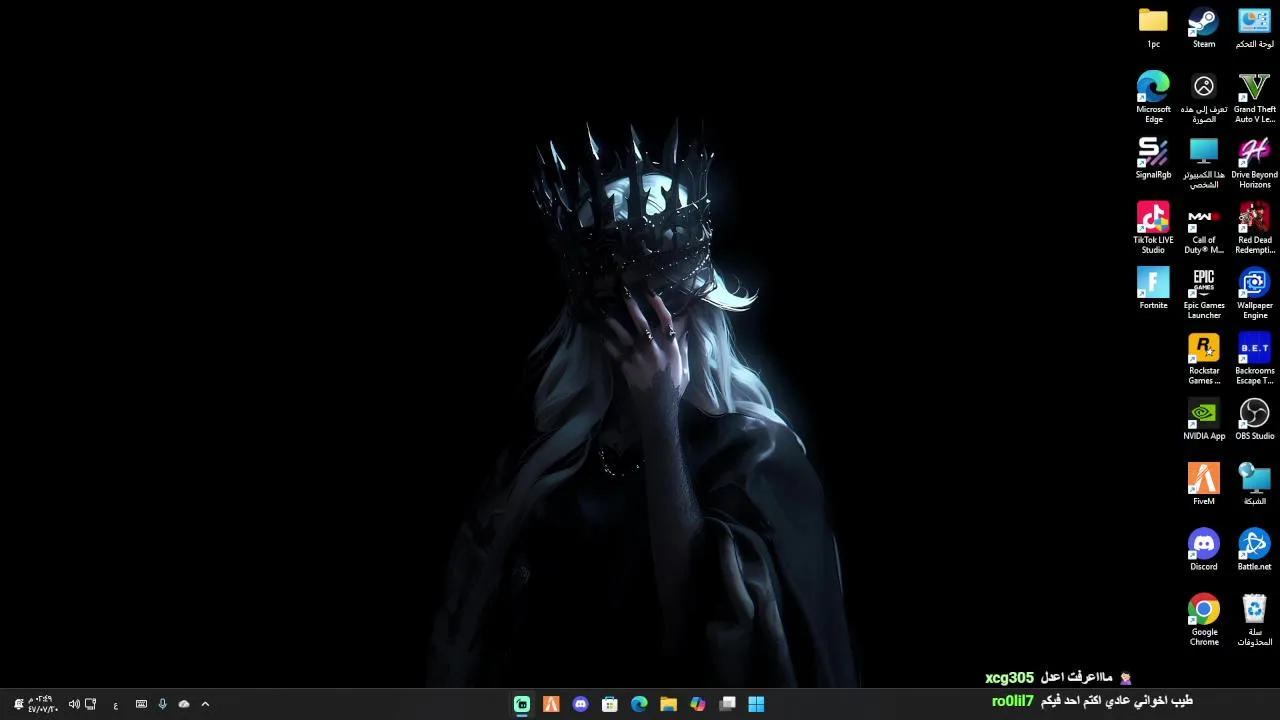Launch Call of Duty shortcut
The image size is (1280, 720).
pos(1204,228)
